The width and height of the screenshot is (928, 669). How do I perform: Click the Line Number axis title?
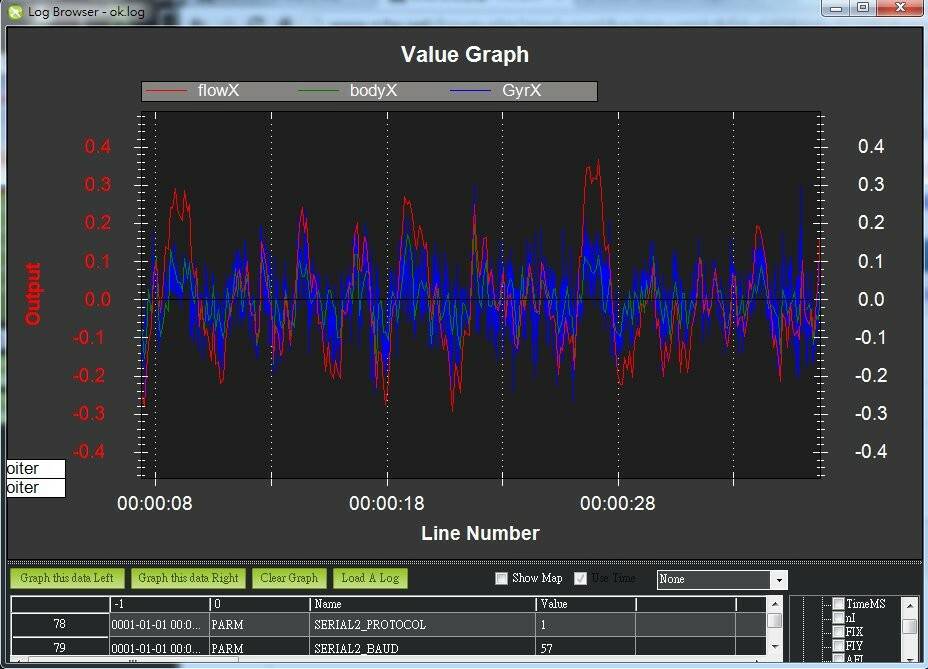tap(480, 533)
